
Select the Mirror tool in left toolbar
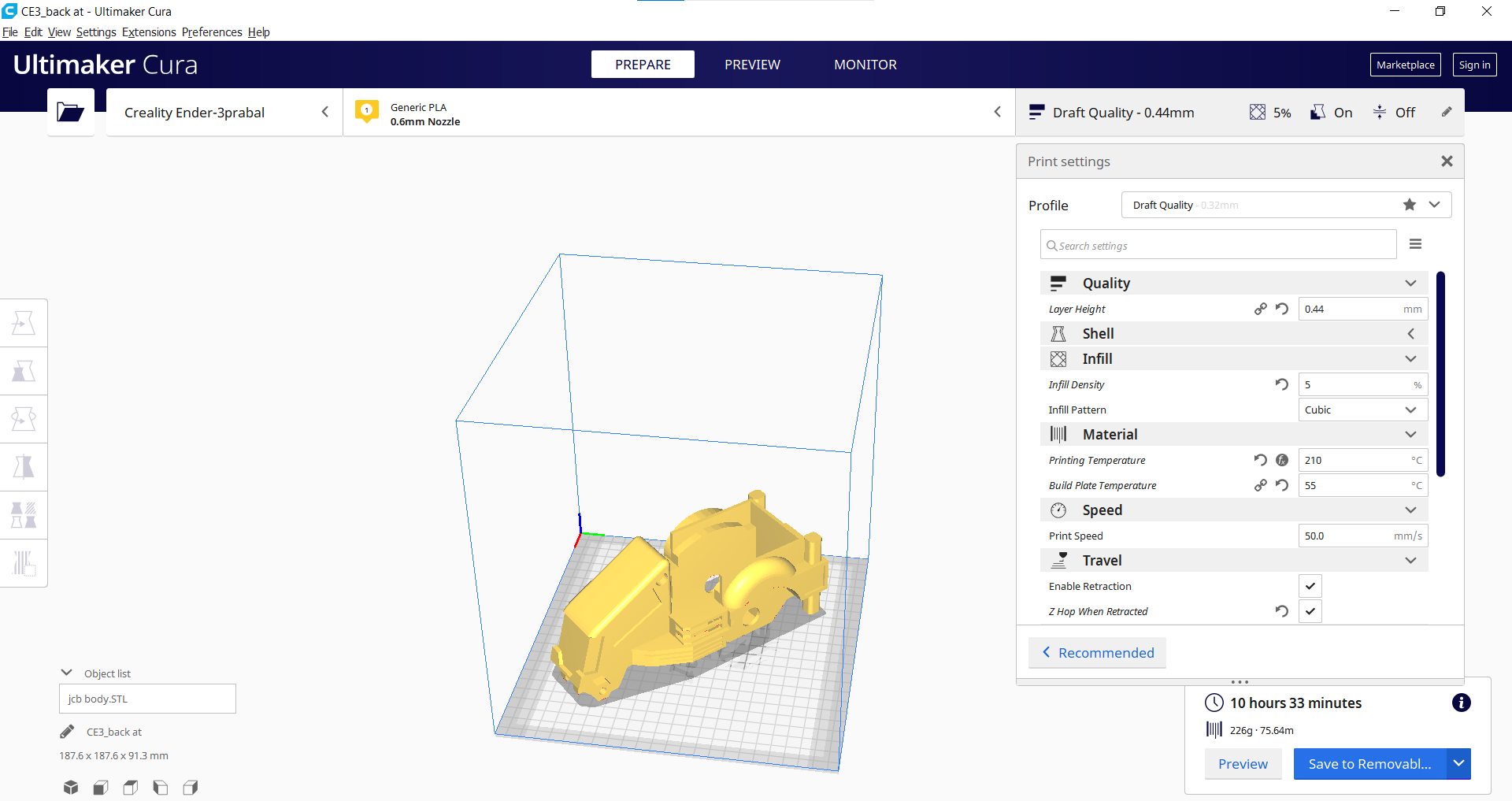pos(24,467)
